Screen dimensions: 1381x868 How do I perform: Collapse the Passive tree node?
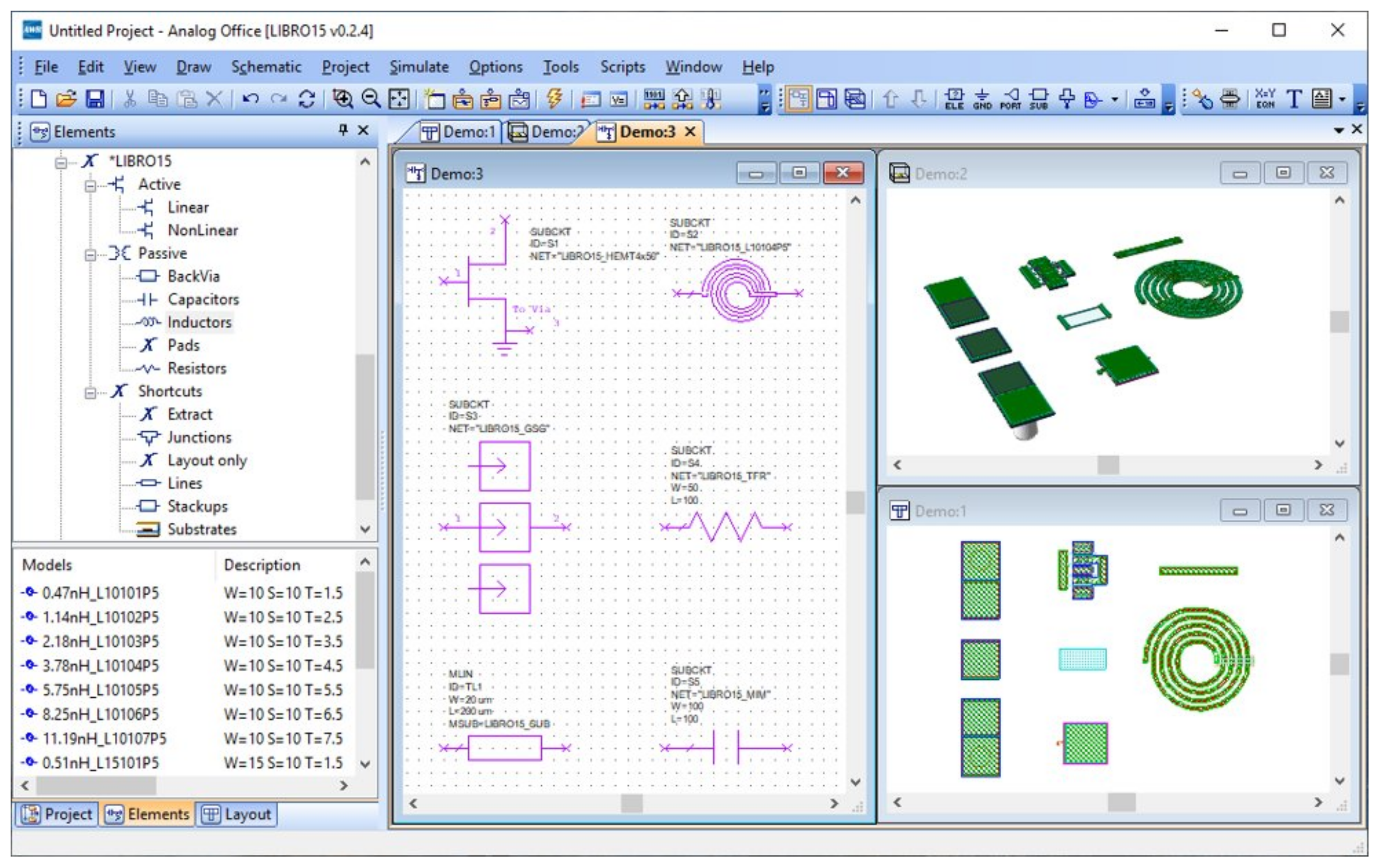click(90, 254)
